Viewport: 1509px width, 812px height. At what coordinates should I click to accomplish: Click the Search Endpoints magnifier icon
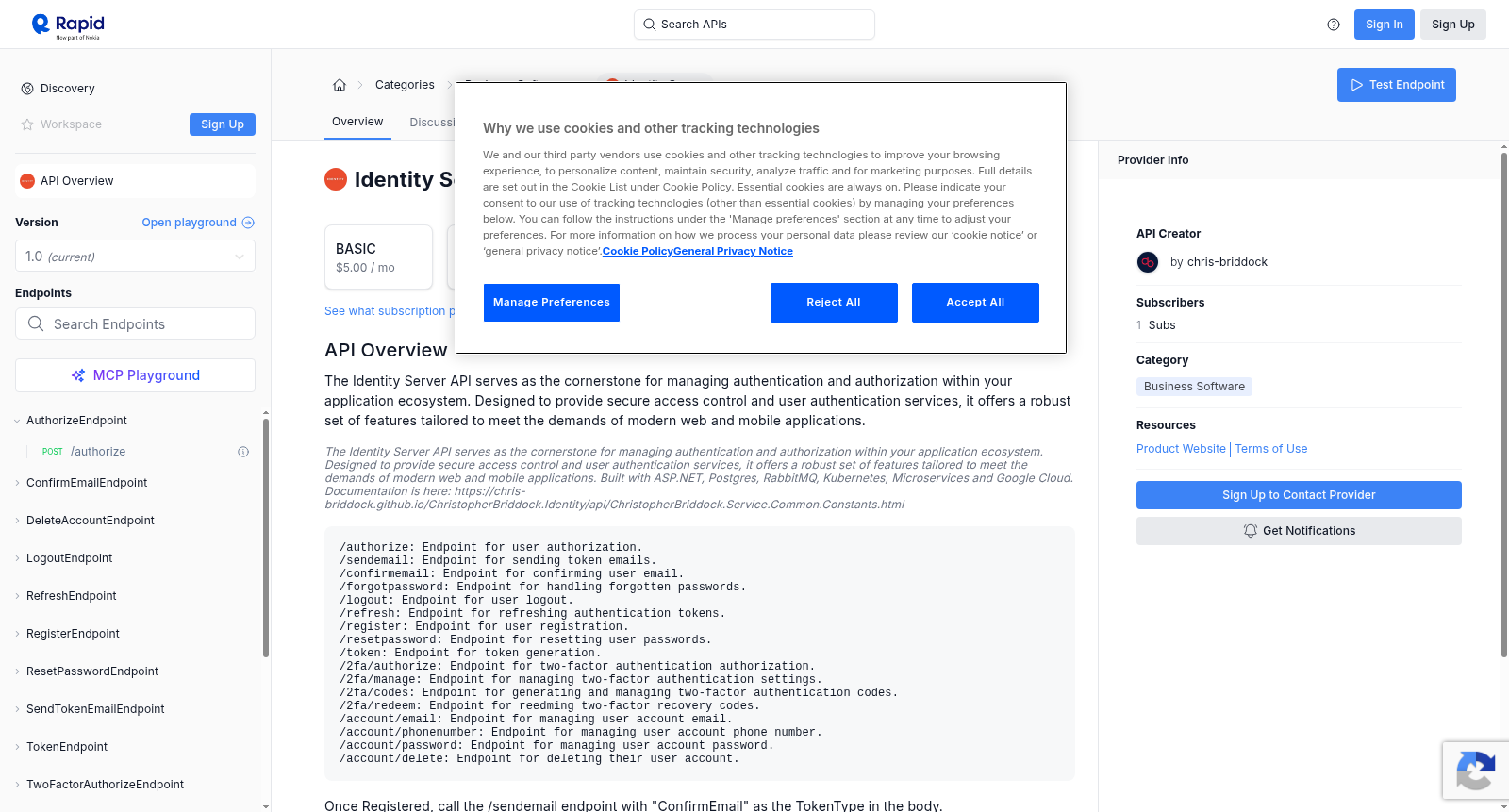coord(36,323)
